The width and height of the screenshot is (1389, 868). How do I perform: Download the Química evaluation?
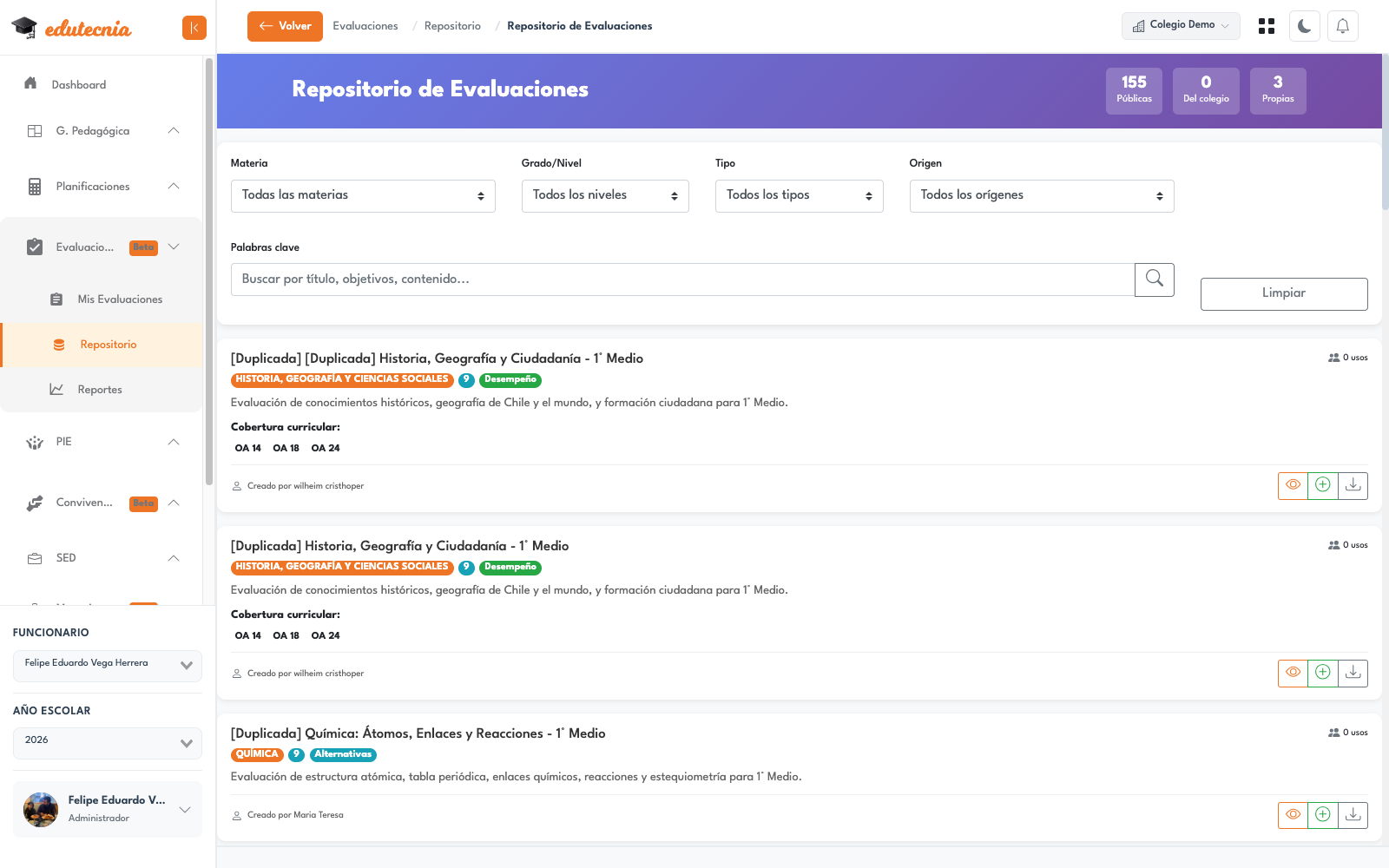(1353, 815)
